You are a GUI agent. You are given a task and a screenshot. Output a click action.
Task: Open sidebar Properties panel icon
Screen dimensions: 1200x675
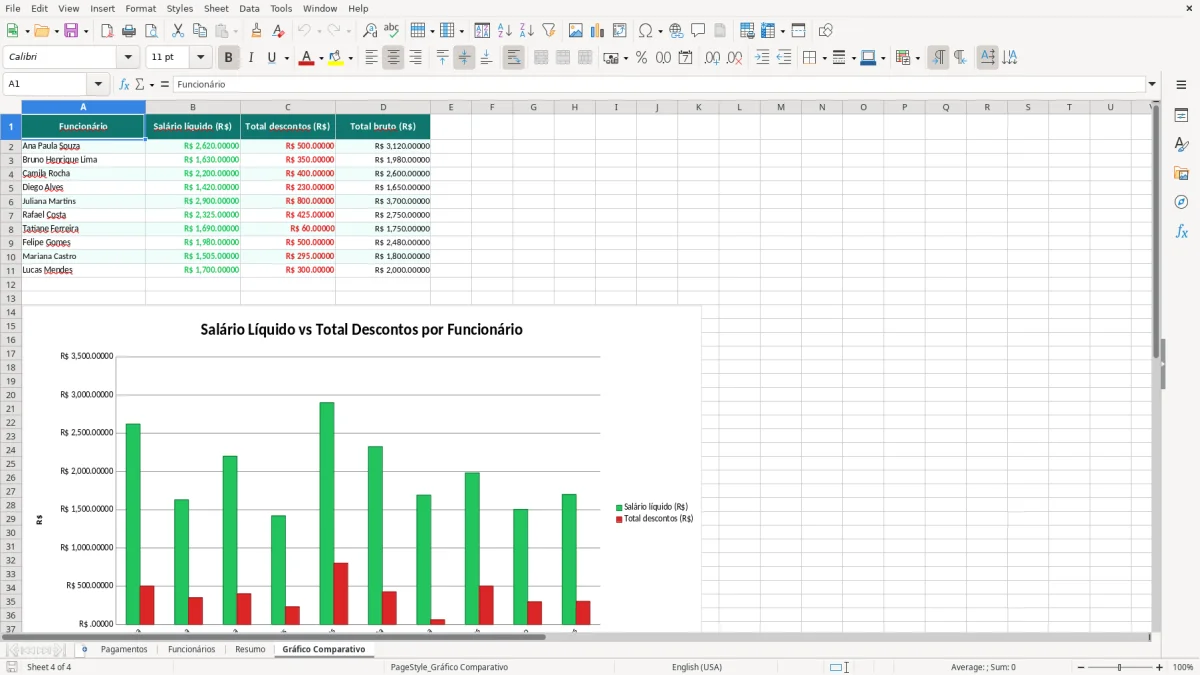(1181, 115)
